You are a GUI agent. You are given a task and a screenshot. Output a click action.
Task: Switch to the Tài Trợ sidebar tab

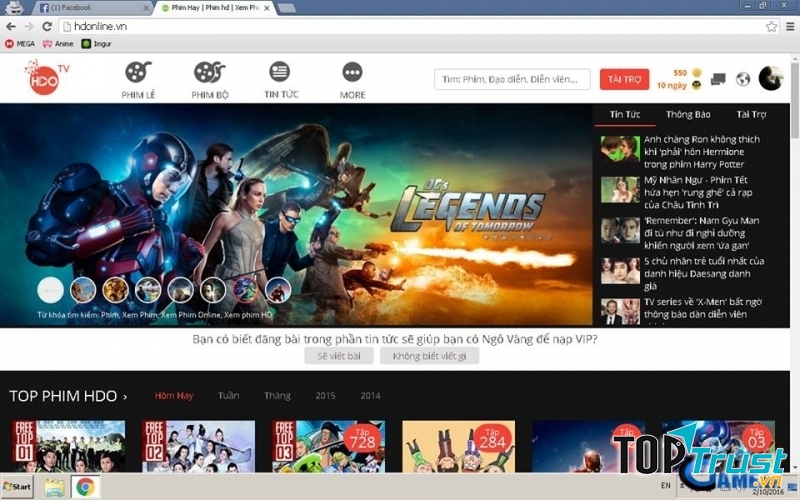click(x=751, y=114)
